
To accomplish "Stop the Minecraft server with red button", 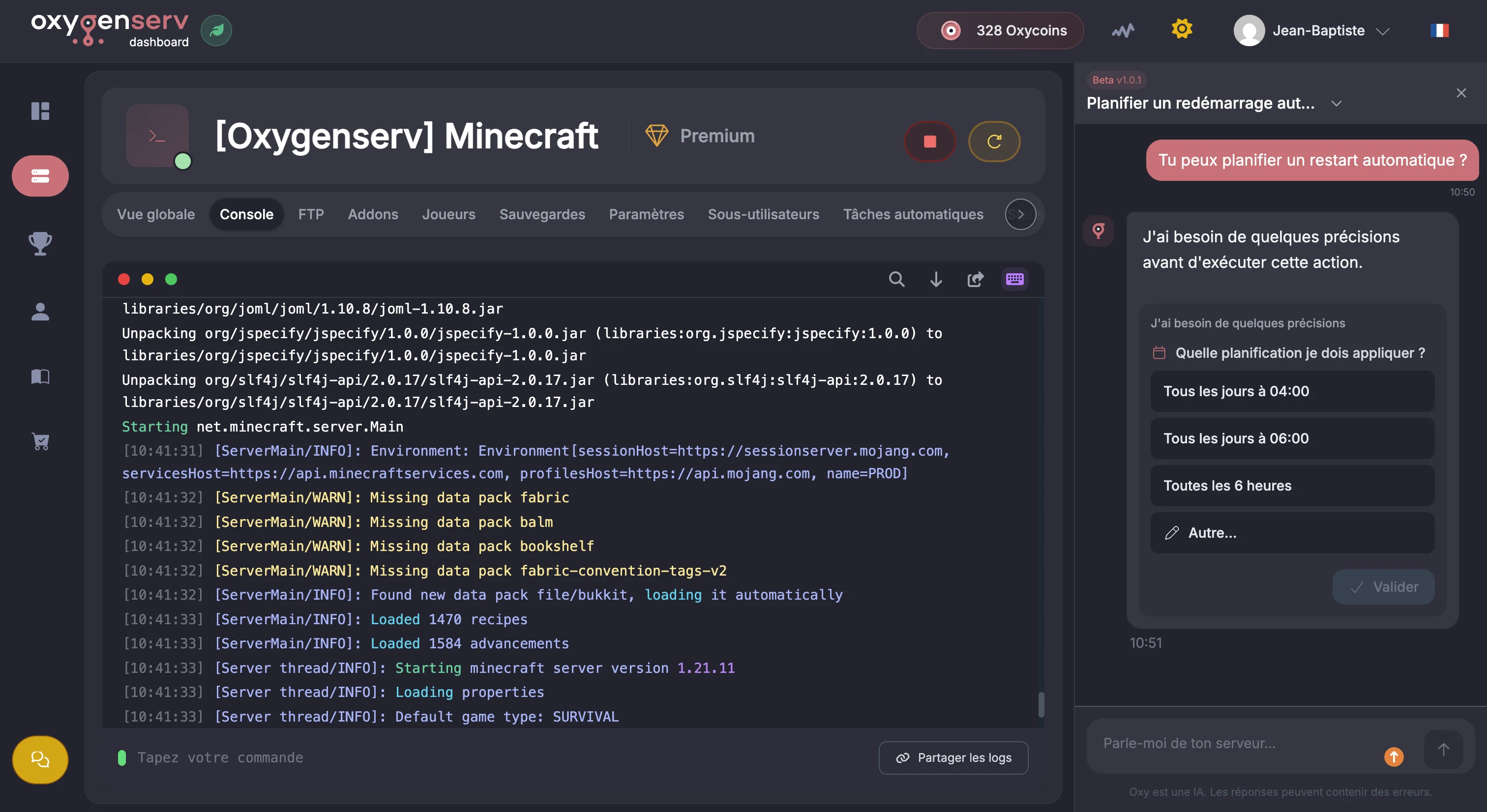I will pyautogui.click(x=929, y=142).
